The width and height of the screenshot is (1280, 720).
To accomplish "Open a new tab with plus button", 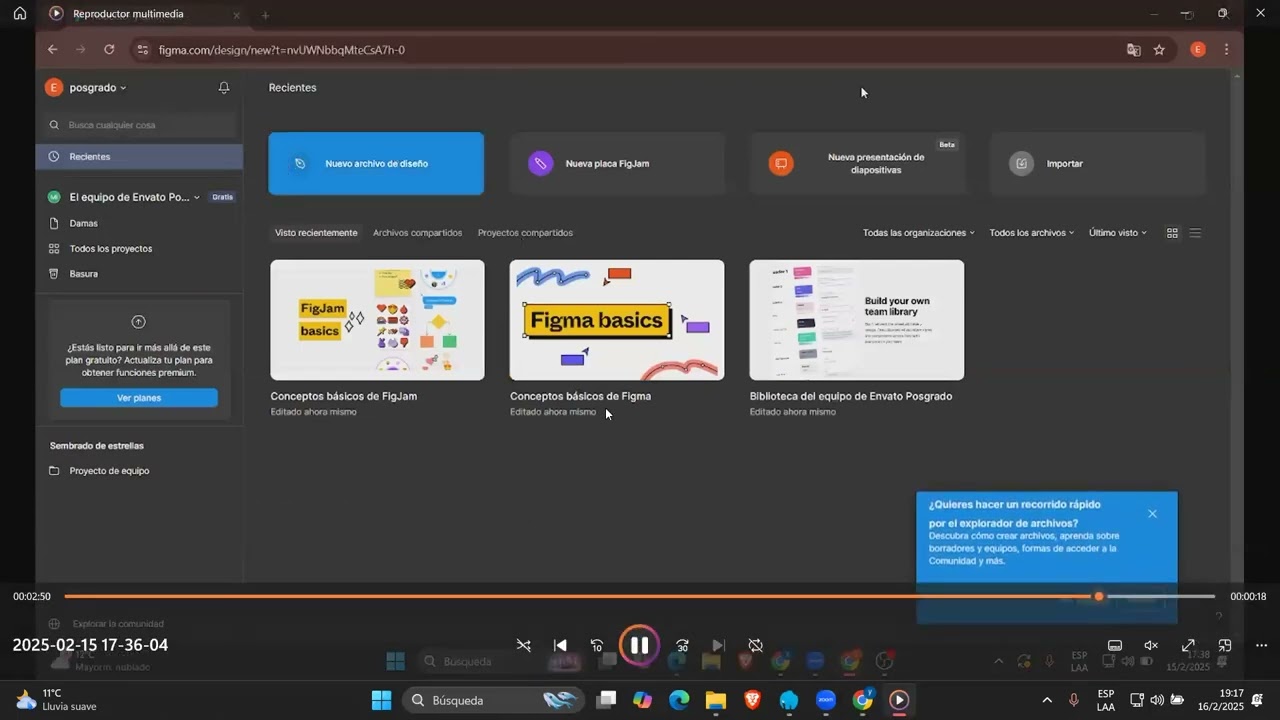I will click(x=265, y=15).
